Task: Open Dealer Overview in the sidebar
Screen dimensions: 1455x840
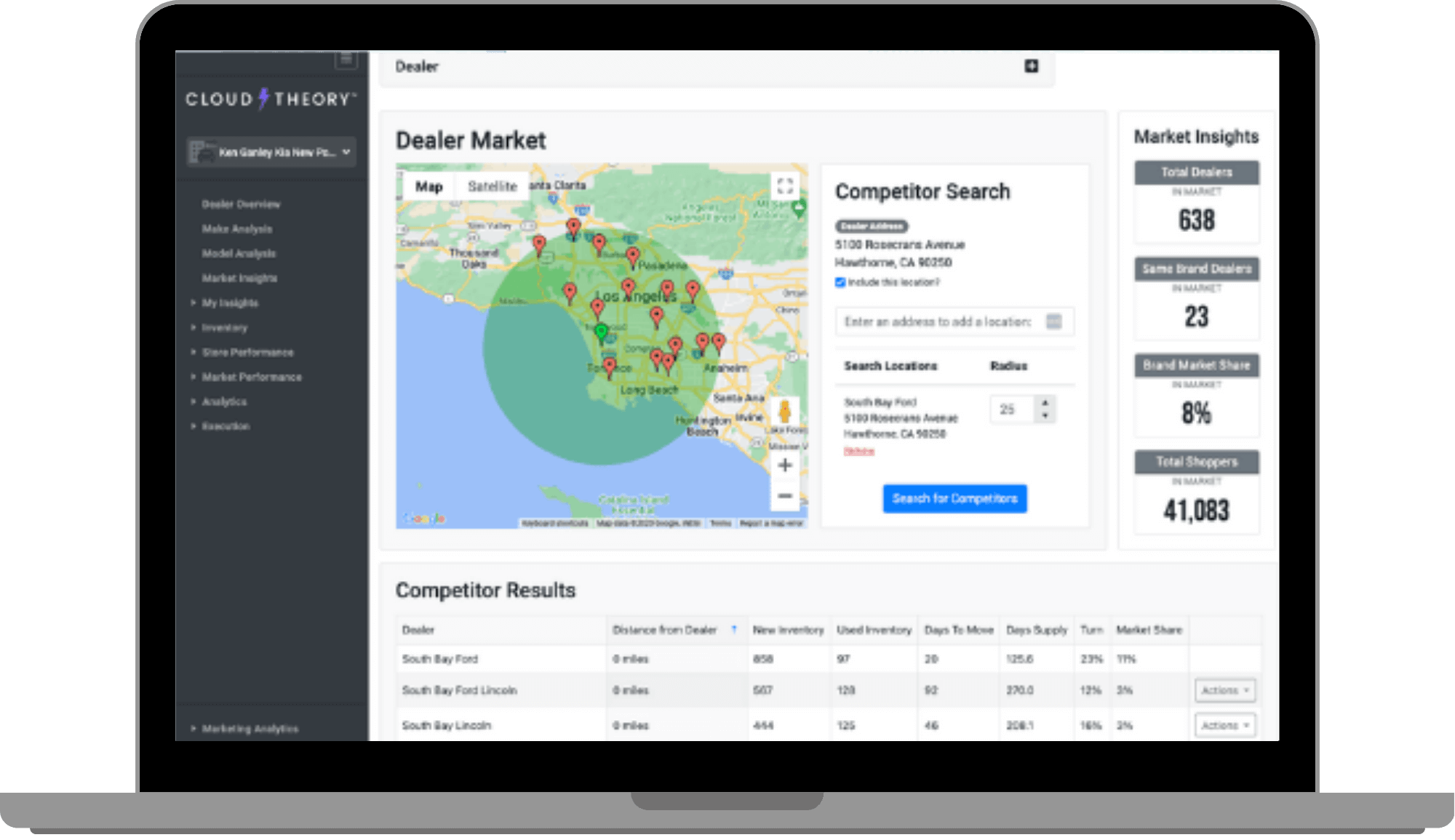Action: [x=241, y=204]
